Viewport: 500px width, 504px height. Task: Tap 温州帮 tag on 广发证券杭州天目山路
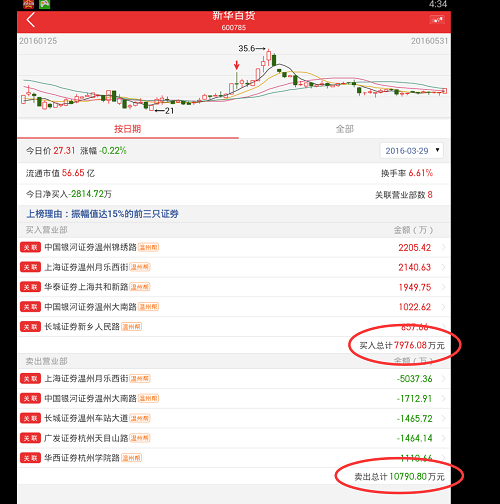click(x=140, y=438)
